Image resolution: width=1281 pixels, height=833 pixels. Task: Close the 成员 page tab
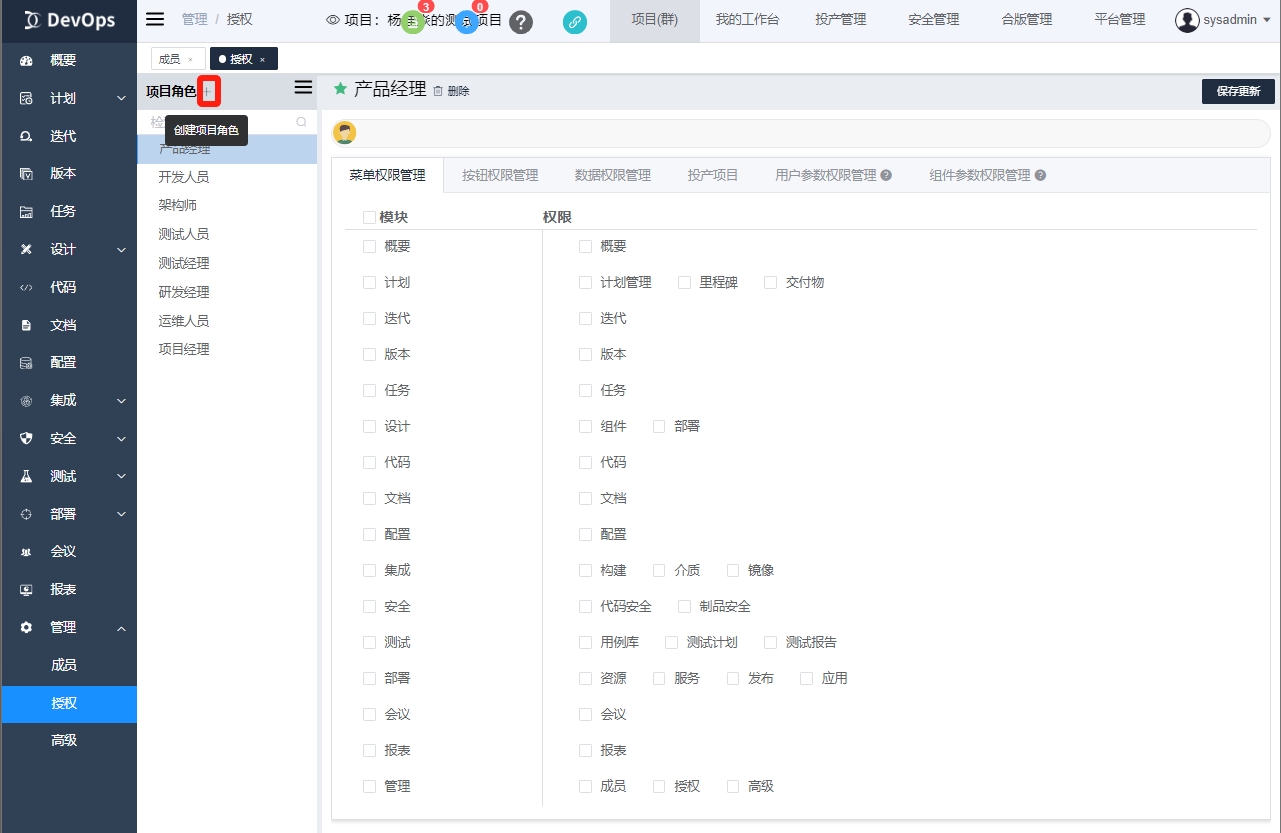pos(190,60)
